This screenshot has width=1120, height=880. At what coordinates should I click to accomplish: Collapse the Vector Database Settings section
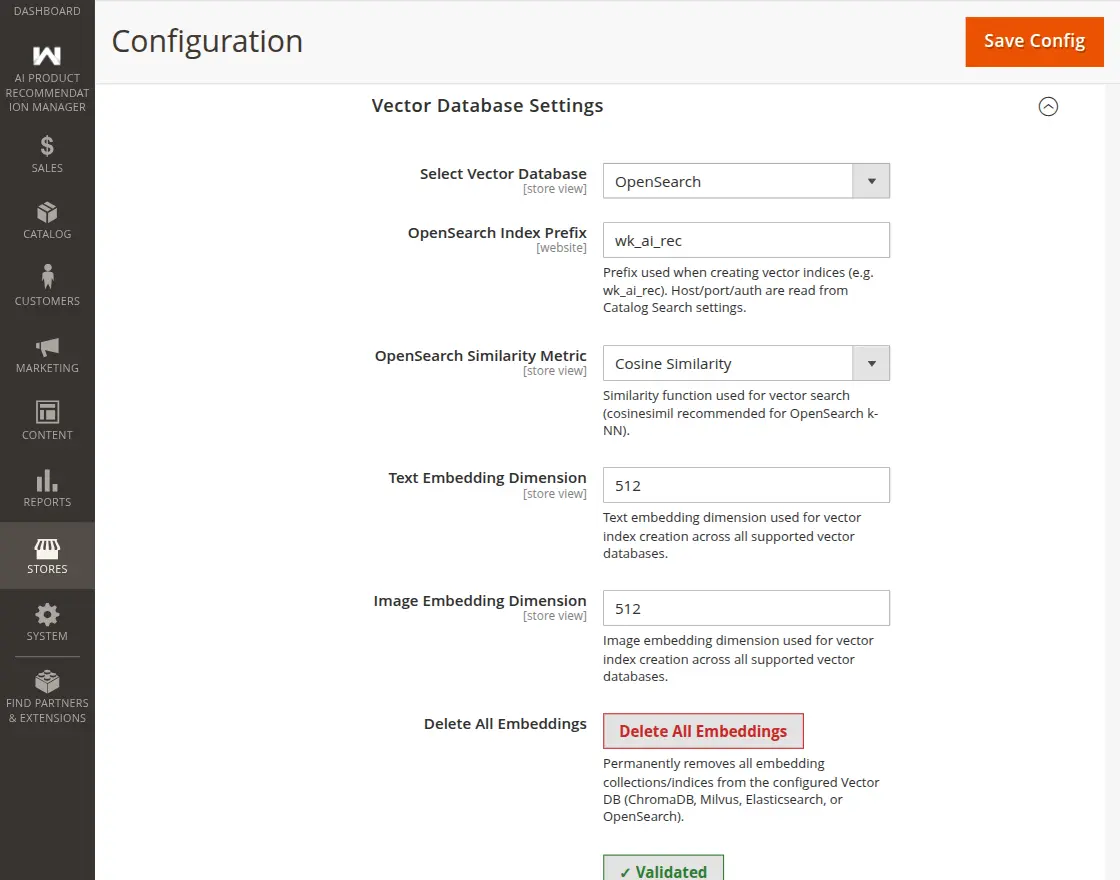[x=1048, y=106]
